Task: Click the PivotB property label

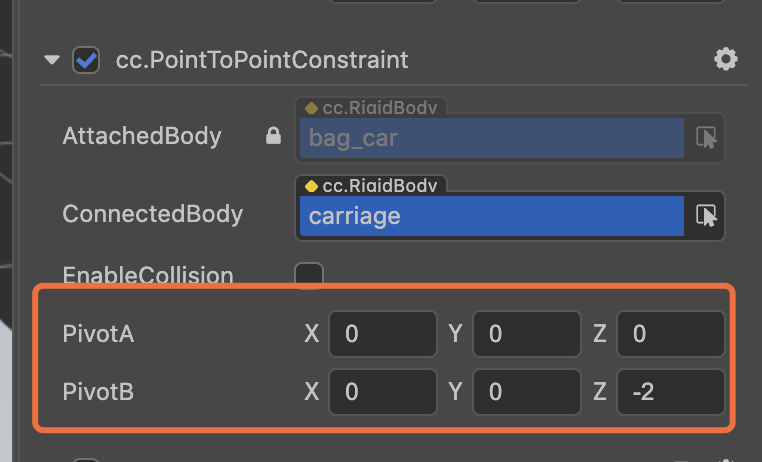Action: [98, 392]
